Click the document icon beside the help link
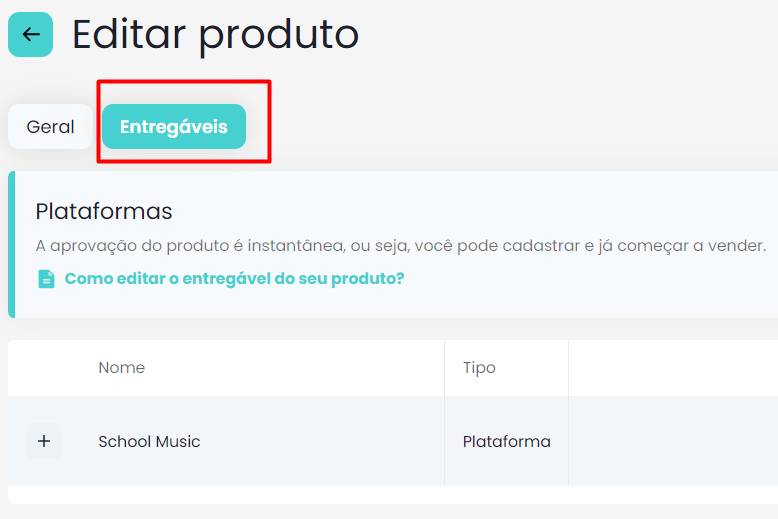The width and height of the screenshot is (778, 519). (x=46, y=279)
